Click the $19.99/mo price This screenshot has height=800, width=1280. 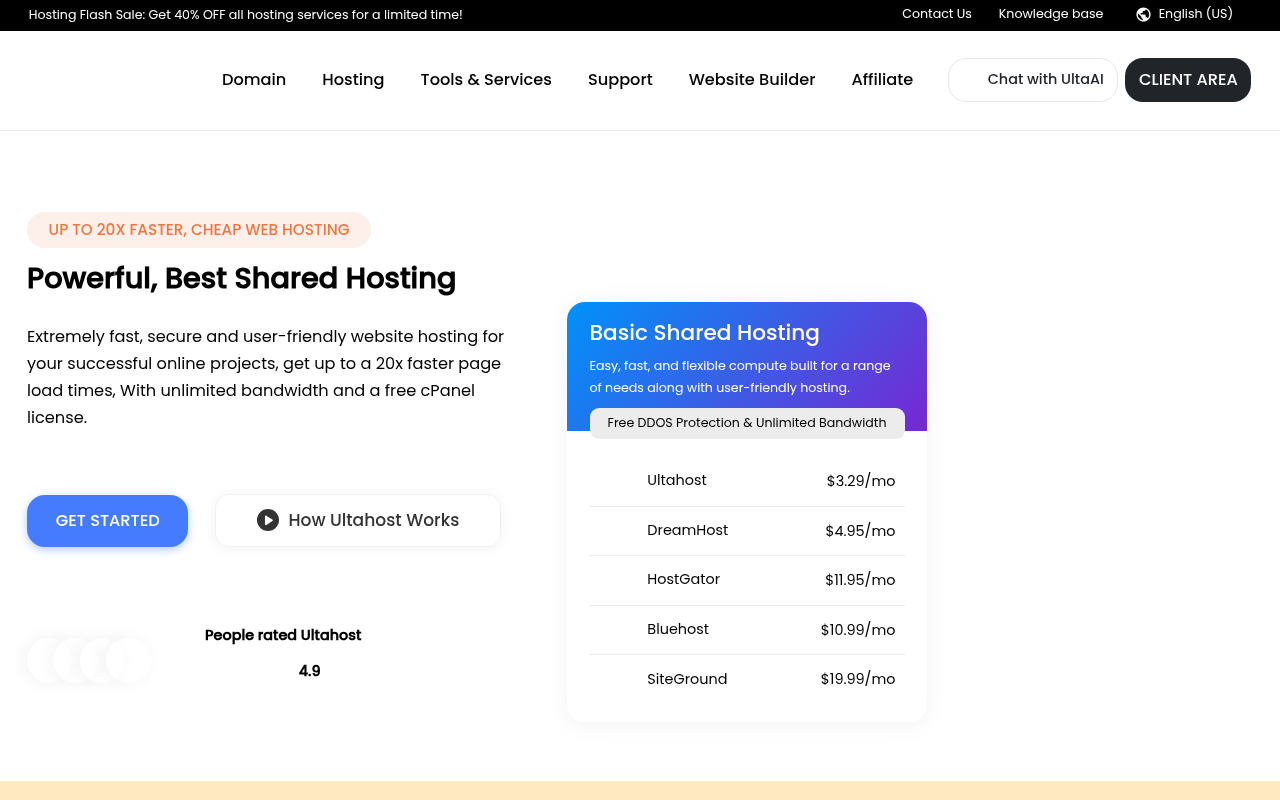(x=858, y=679)
